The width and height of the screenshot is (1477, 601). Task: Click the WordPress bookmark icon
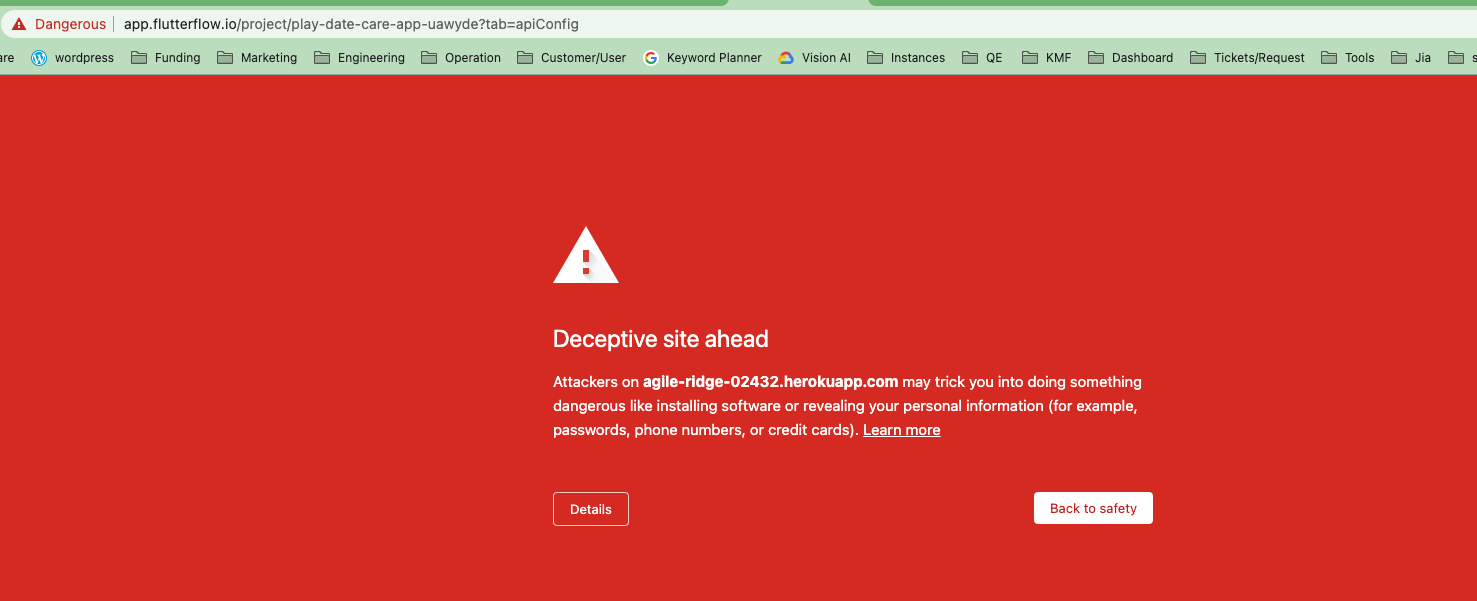(x=38, y=57)
